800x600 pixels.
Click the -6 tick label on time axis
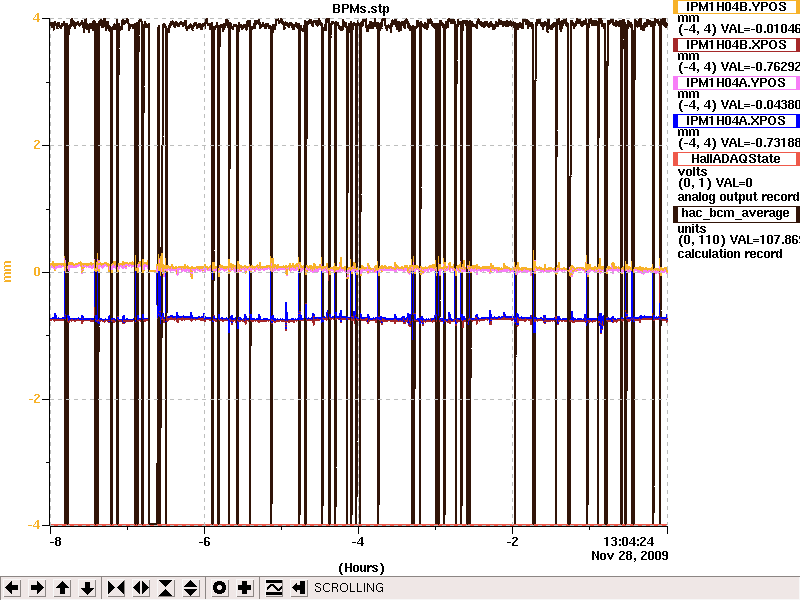coord(204,542)
